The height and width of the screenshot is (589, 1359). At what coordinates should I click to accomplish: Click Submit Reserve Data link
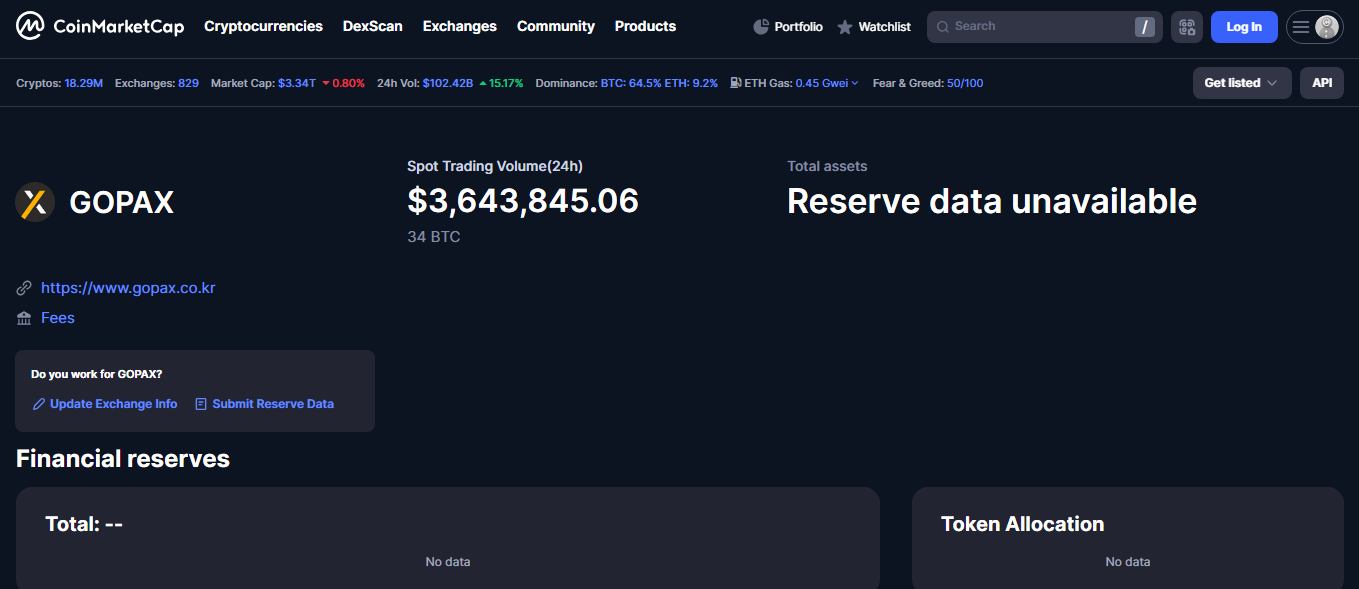click(273, 404)
